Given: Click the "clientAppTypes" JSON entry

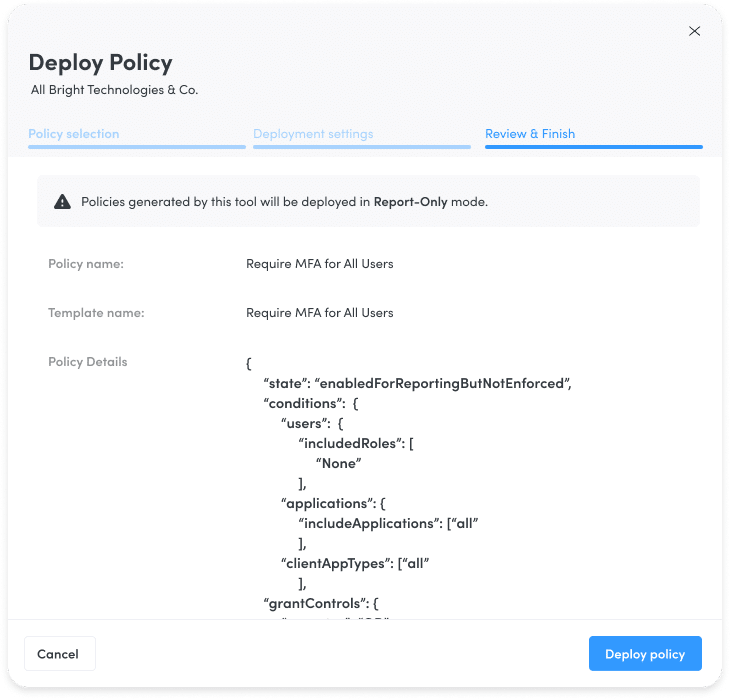Looking at the screenshot, I should (x=355, y=563).
